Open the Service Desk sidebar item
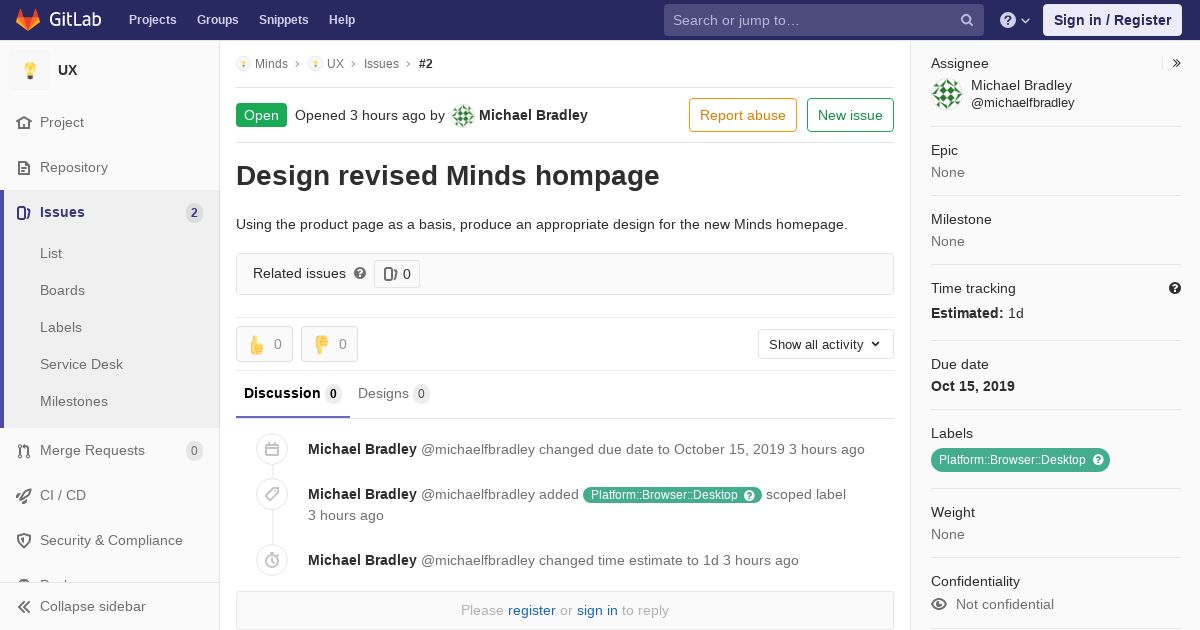Viewport: 1200px width, 630px height. tap(81, 364)
